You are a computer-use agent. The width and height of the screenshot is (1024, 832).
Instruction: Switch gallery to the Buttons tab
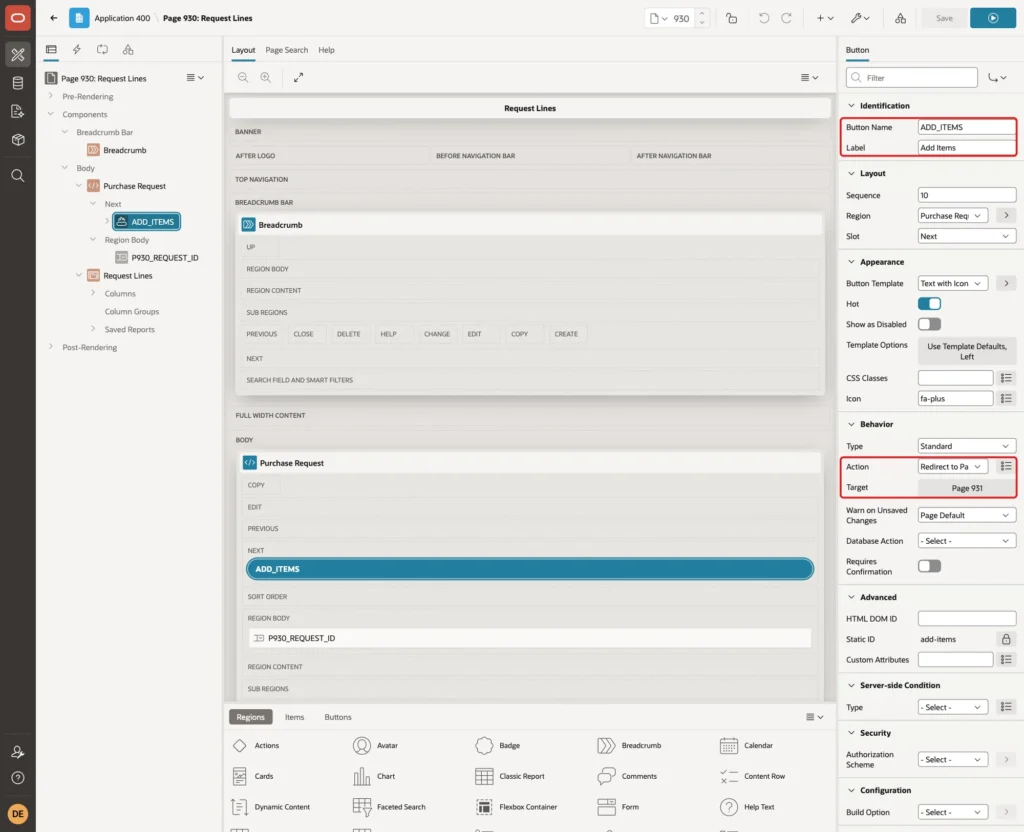pos(338,717)
